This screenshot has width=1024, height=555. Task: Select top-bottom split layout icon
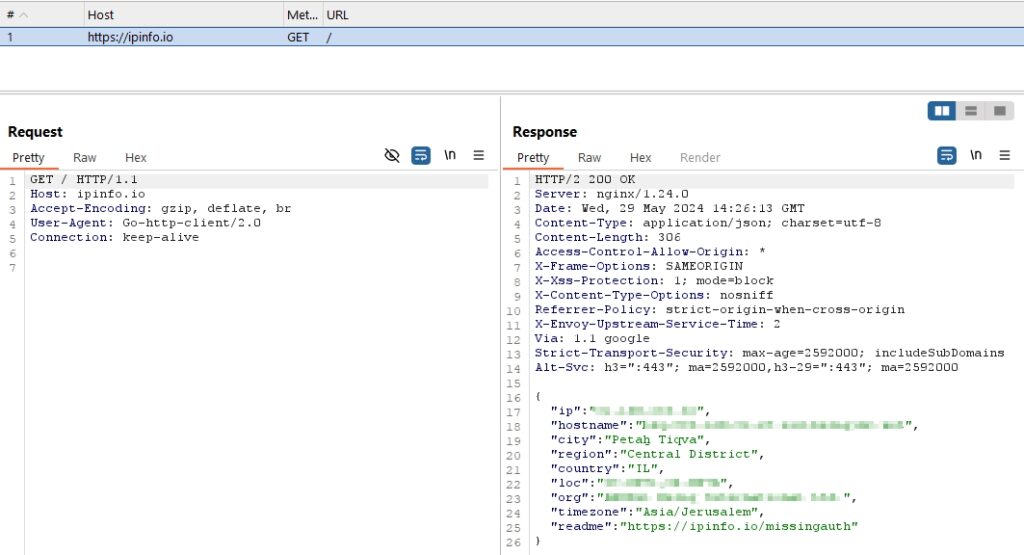[x=970, y=111]
